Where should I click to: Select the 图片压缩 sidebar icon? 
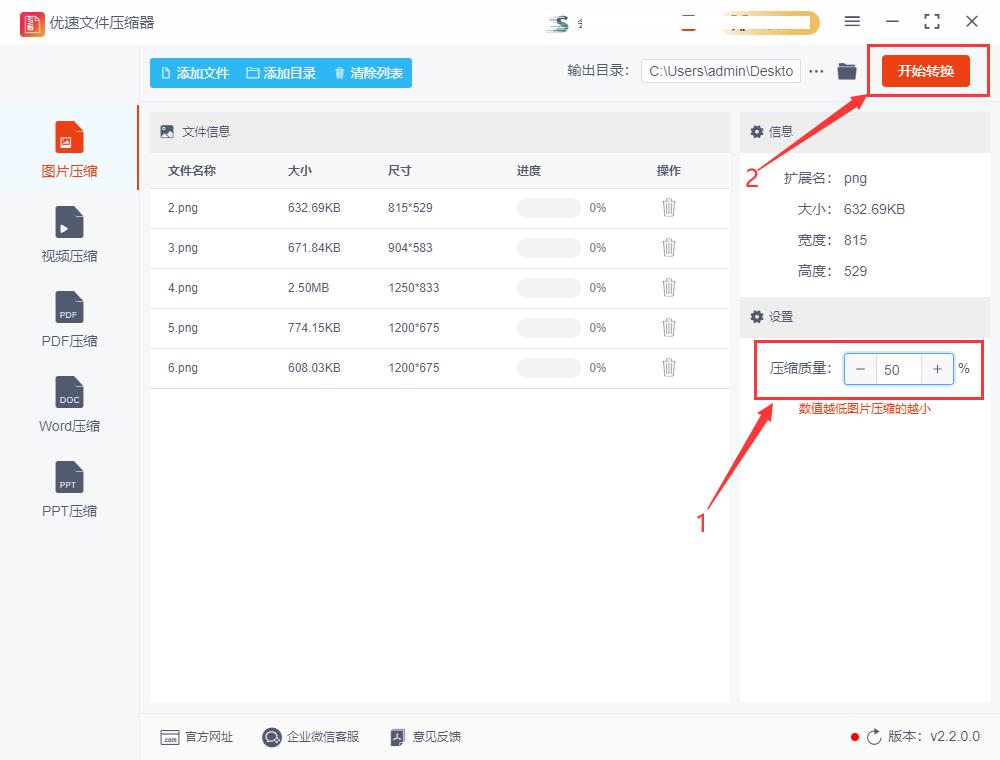coord(67,148)
